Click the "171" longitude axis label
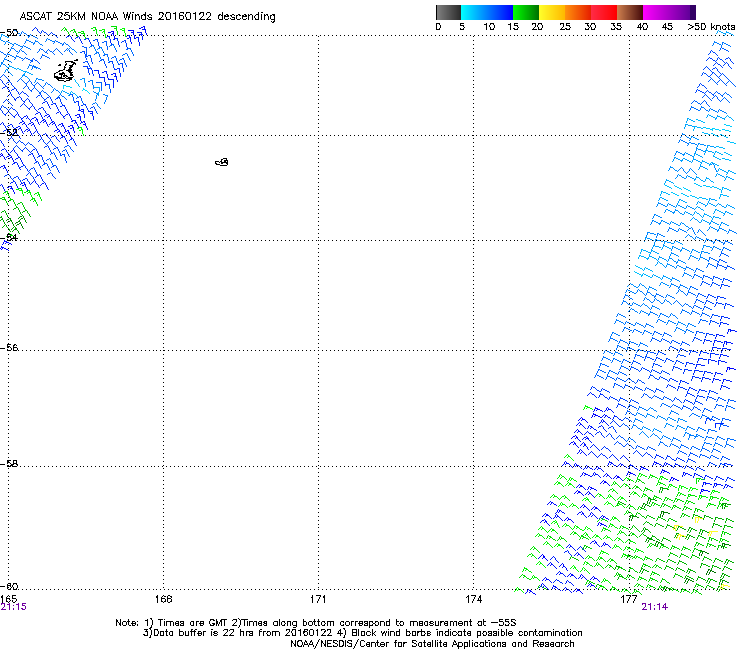This screenshot has width=740, height=650. point(318,599)
